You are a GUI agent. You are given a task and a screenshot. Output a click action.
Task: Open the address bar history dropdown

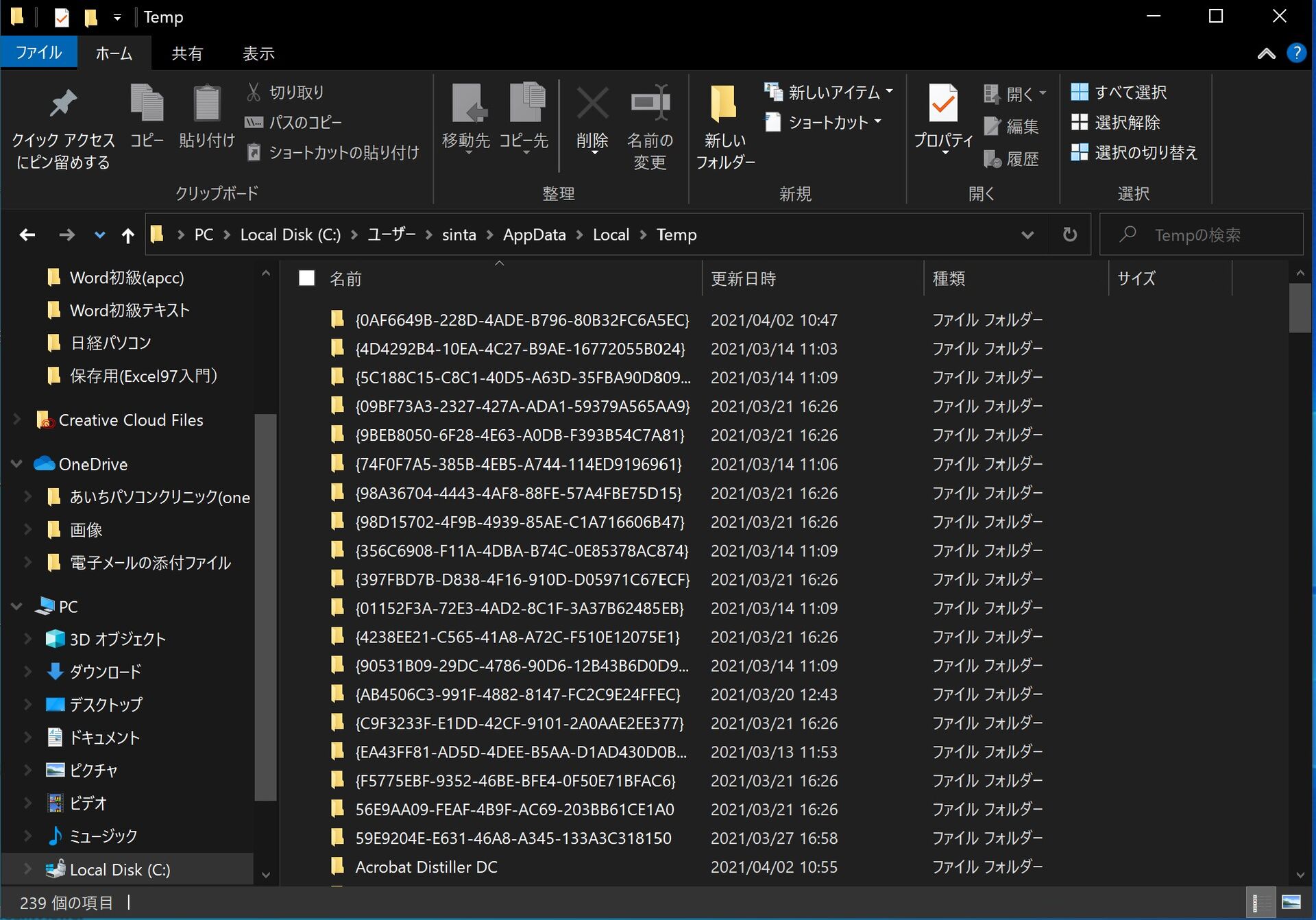[1027, 235]
